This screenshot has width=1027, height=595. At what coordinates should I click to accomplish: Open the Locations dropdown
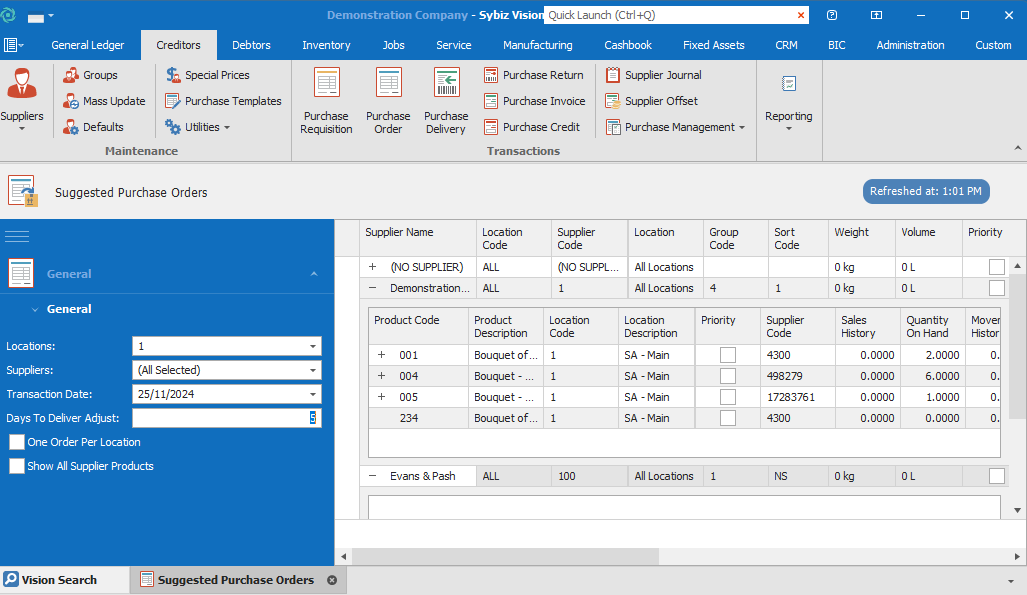coord(314,346)
